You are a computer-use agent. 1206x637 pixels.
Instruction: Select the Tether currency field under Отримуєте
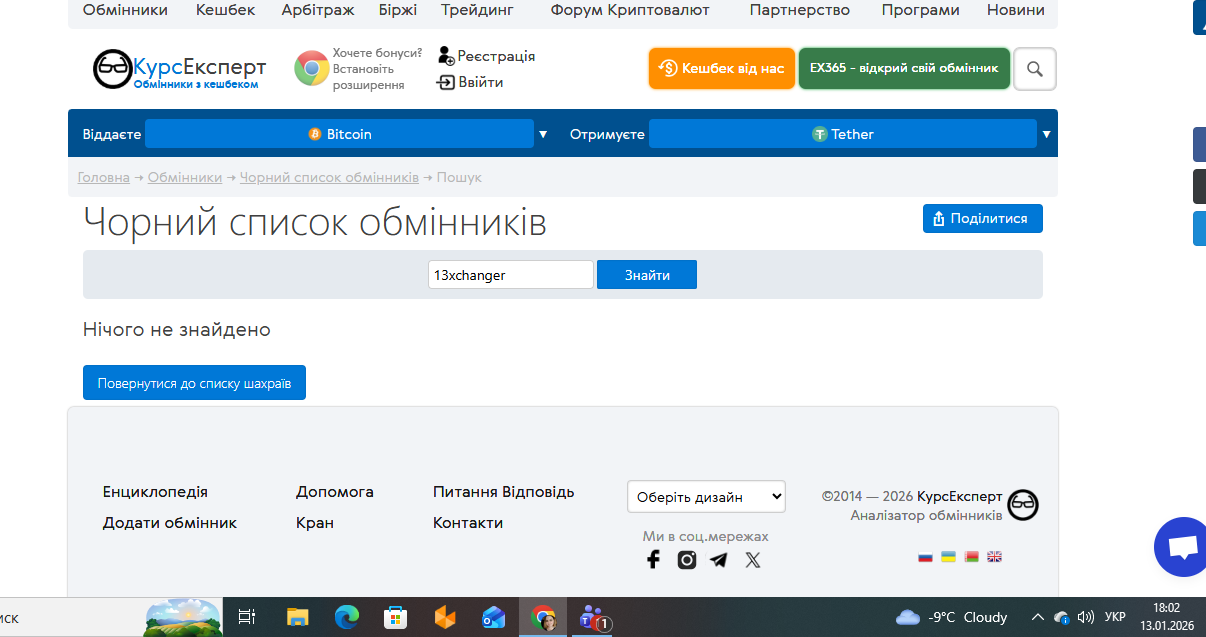[843, 134]
